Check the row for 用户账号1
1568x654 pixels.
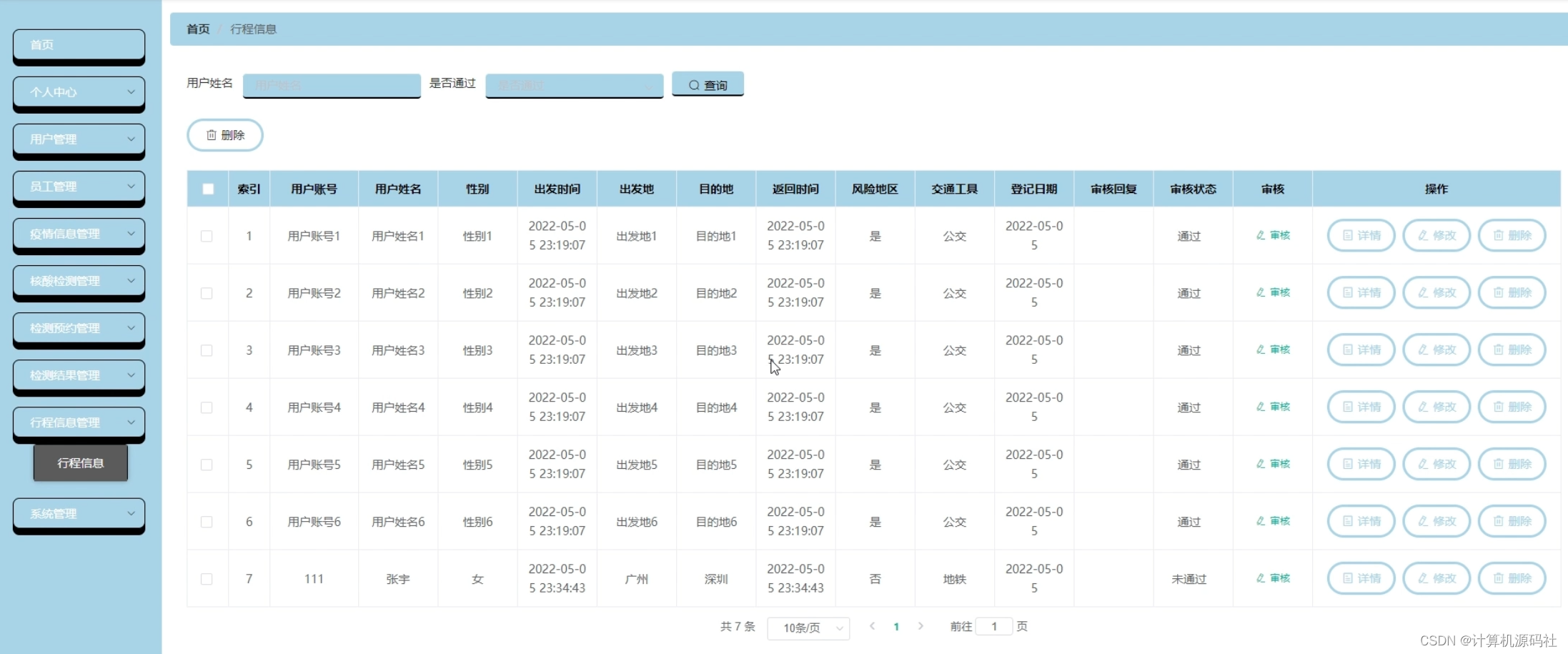(207, 236)
